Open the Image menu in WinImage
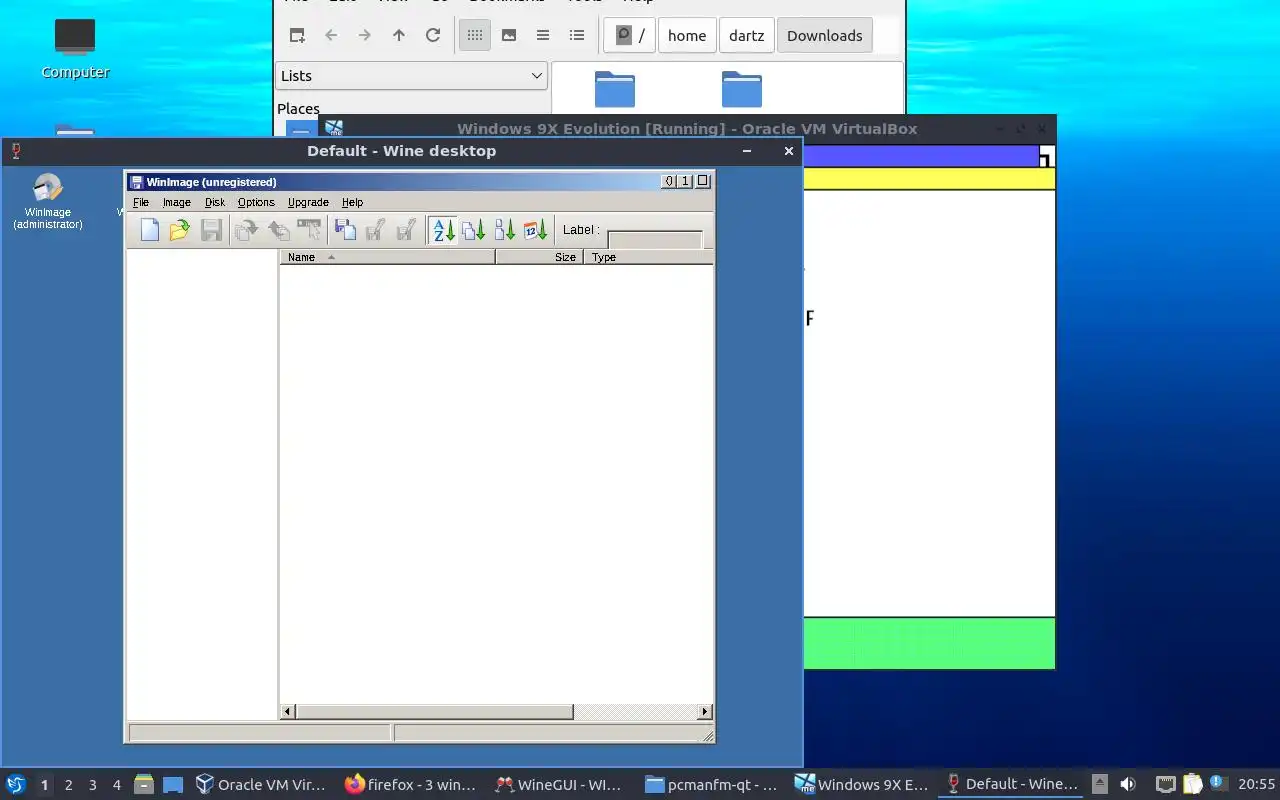Image resolution: width=1280 pixels, height=800 pixels. [x=177, y=202]
